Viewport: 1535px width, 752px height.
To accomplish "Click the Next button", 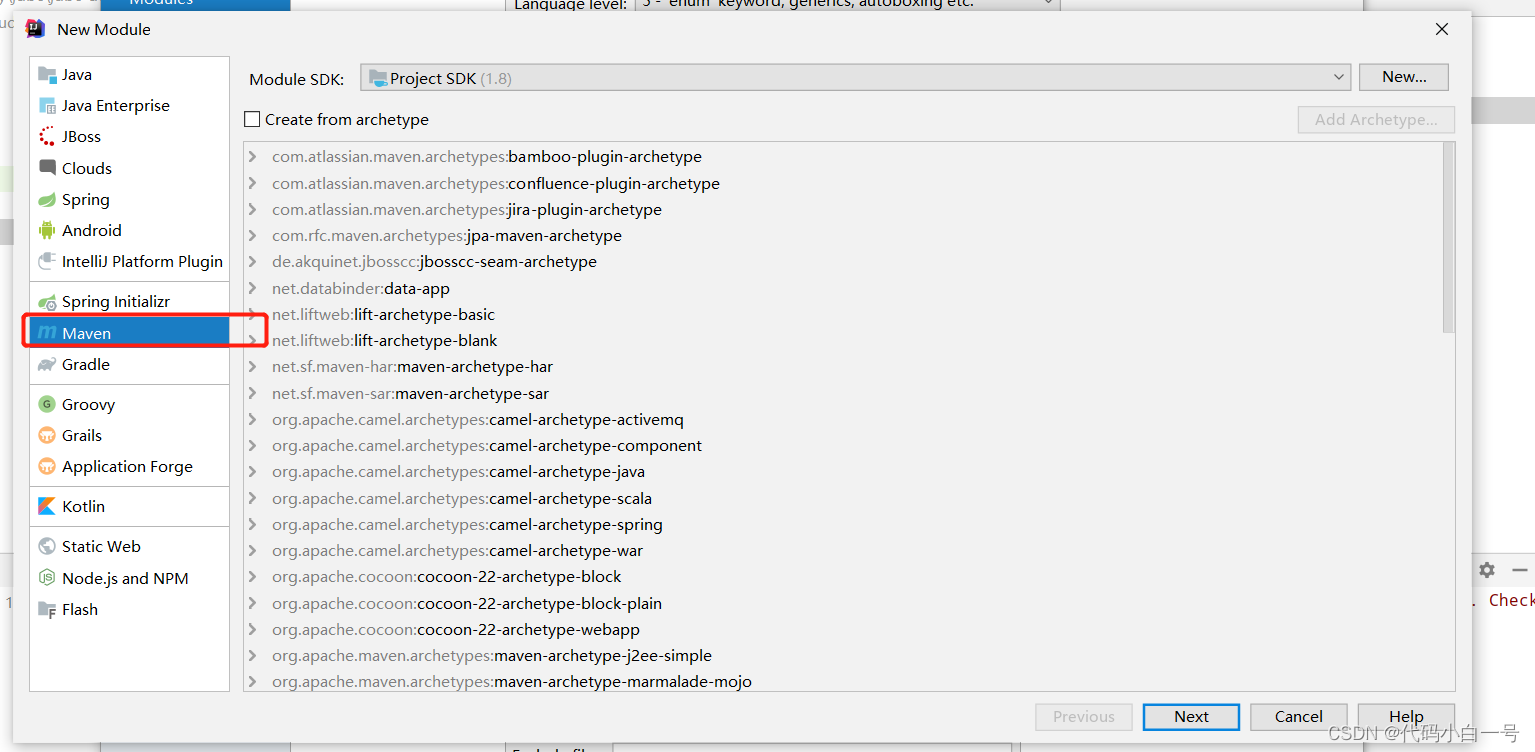I will [x=1190, y=716].
